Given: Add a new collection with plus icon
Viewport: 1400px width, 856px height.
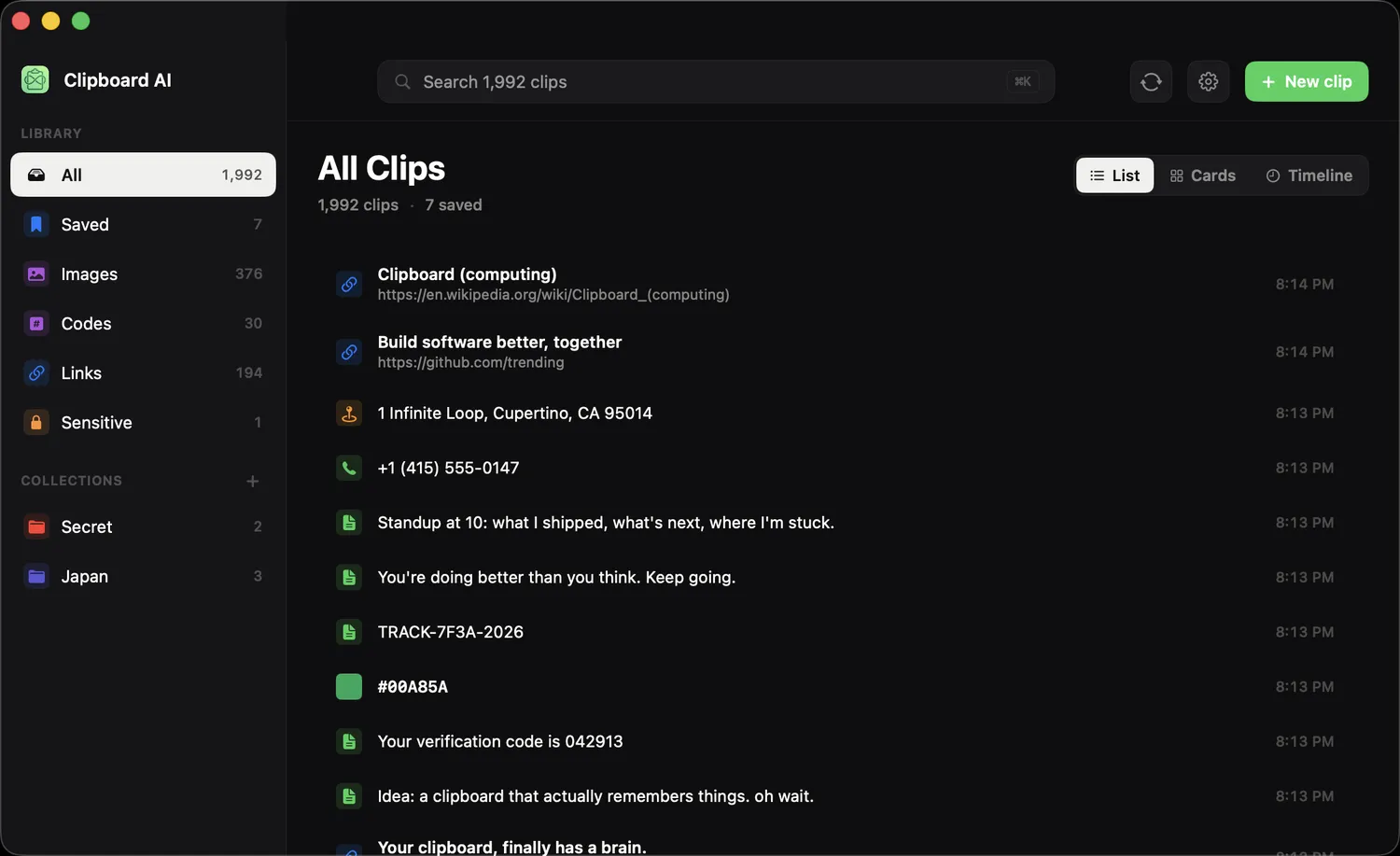Looking at the screenshot, I should 252,481.
